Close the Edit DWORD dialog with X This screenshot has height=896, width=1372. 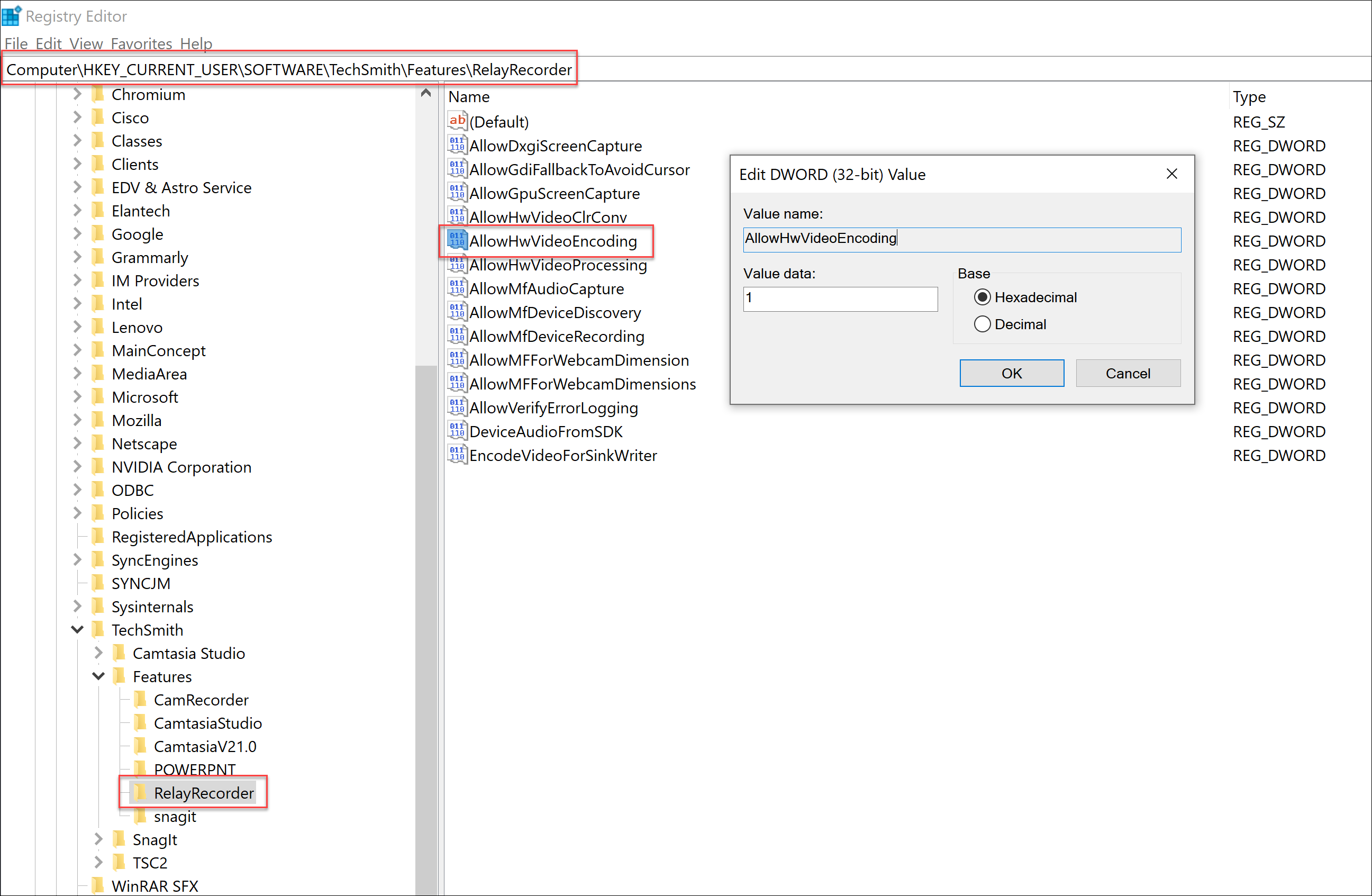1171,174
